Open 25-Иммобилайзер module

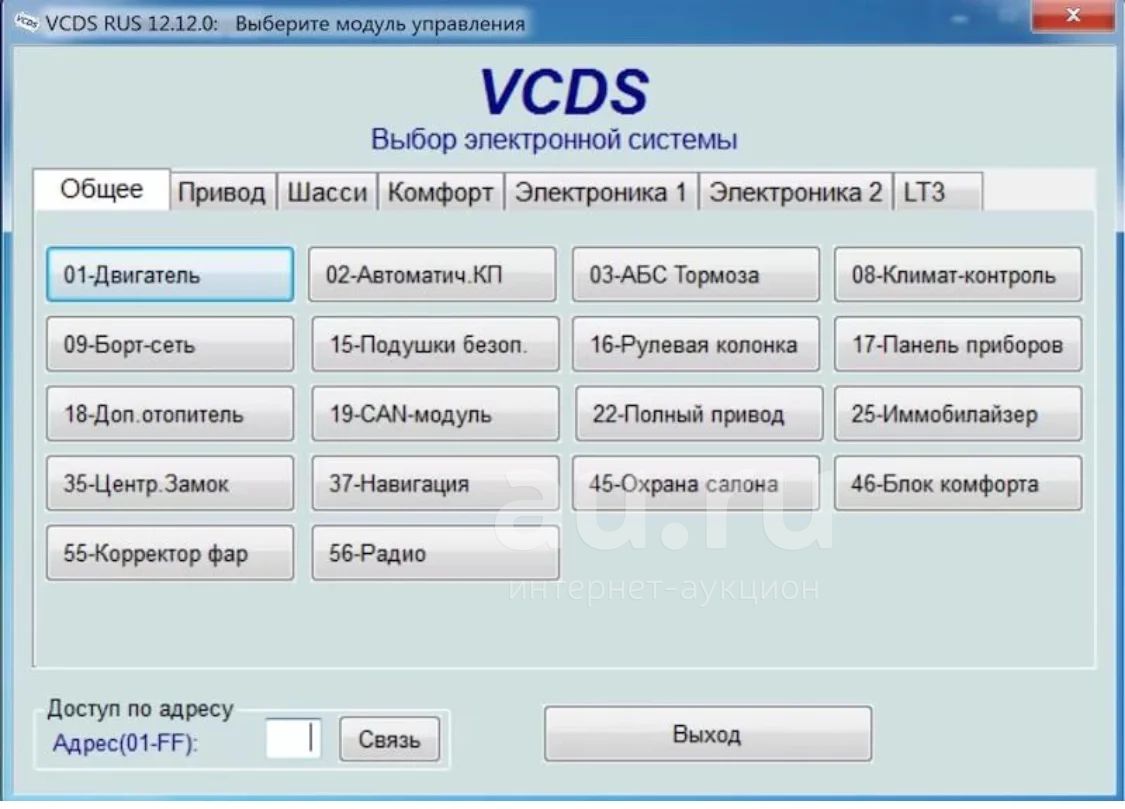tap(958, 414)
